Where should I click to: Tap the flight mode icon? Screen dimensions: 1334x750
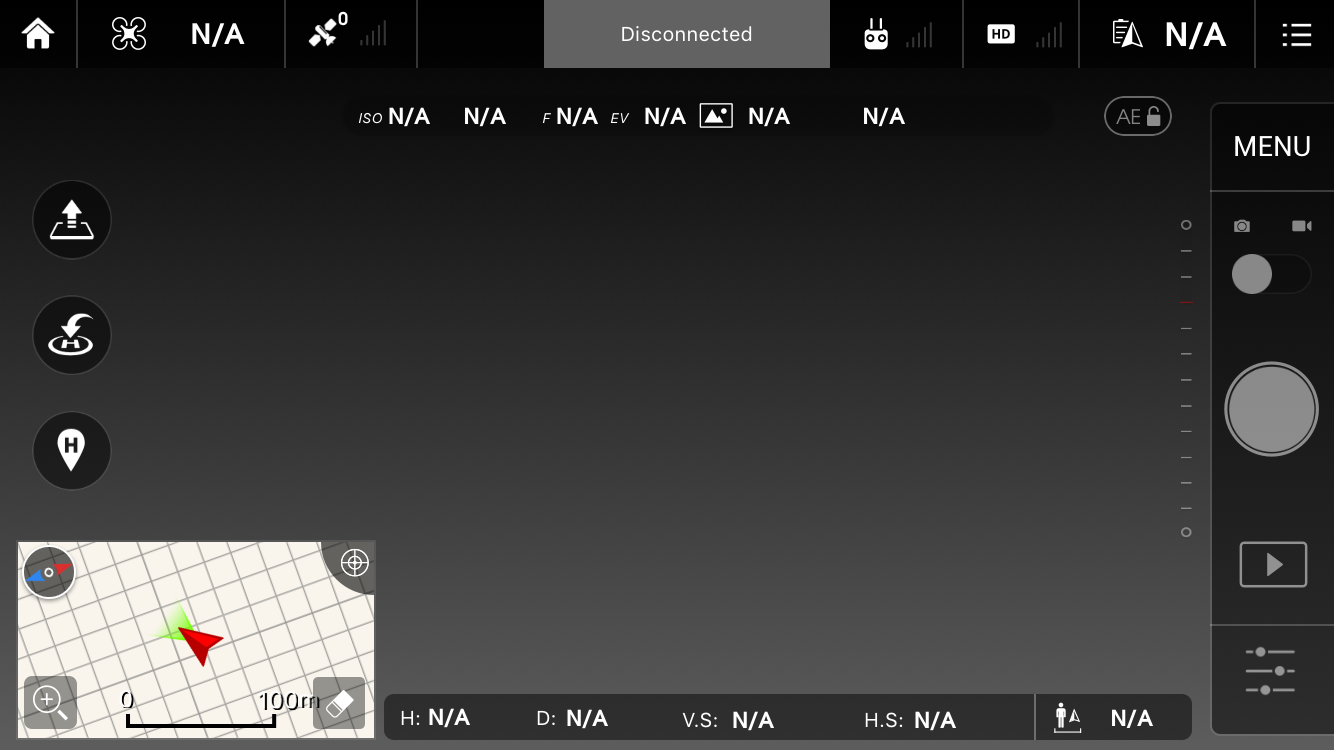click(x=1127, y=34)
